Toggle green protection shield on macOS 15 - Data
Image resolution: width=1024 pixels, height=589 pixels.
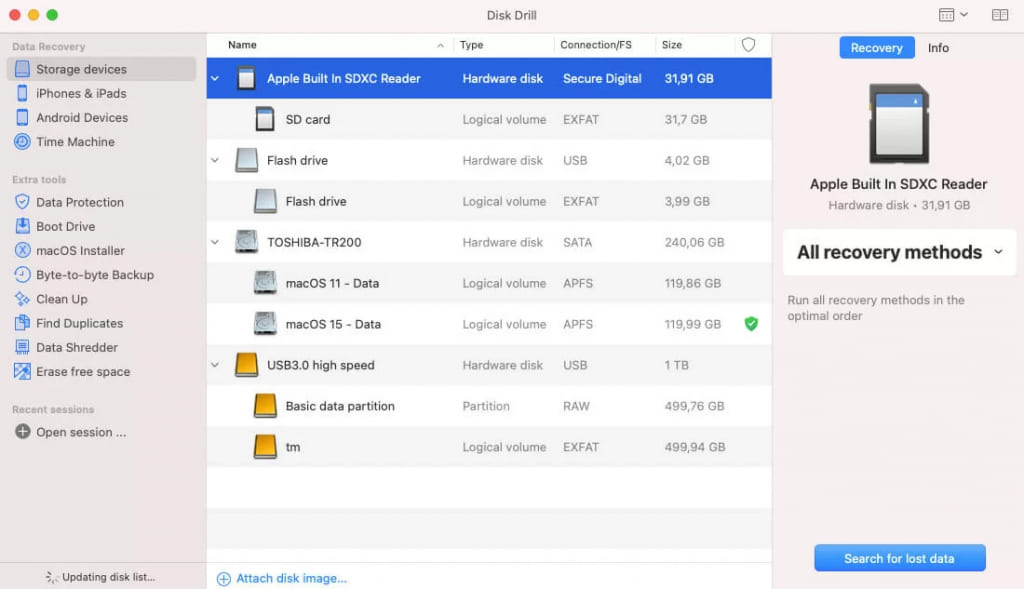click(x=751, y=324)
